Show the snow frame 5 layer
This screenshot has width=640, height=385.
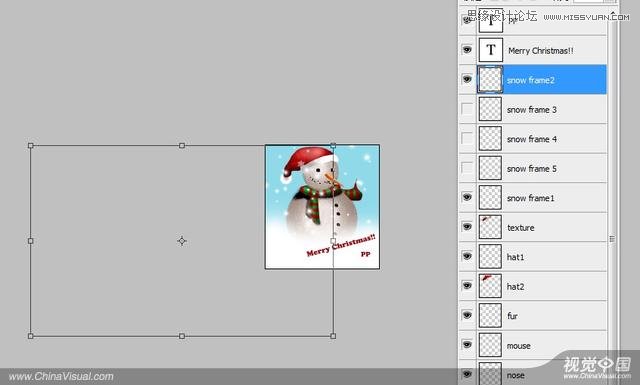pos(467,168)
